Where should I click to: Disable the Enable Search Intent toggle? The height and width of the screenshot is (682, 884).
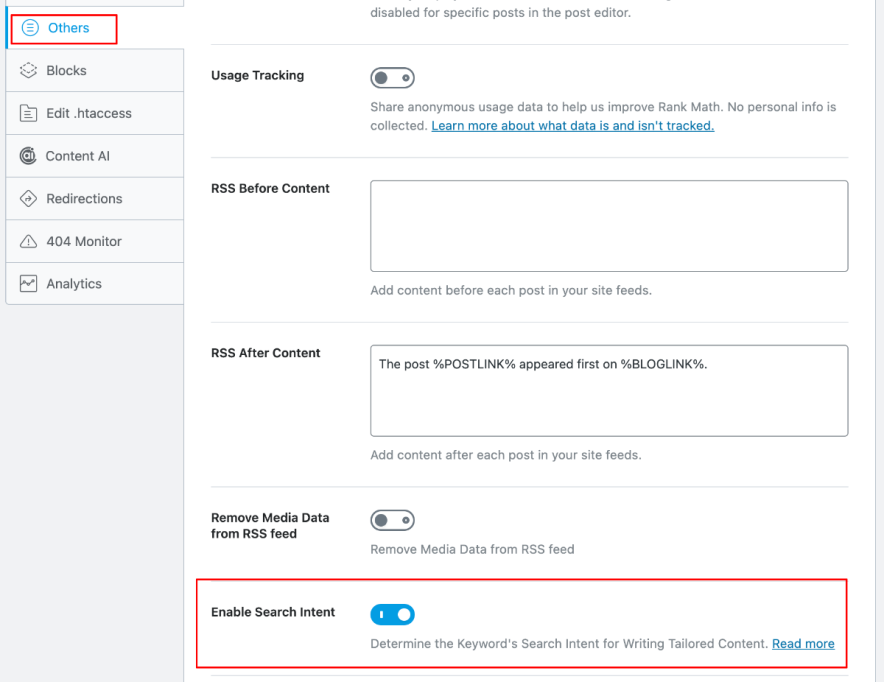pyautogui.click(x=392, y=614)
